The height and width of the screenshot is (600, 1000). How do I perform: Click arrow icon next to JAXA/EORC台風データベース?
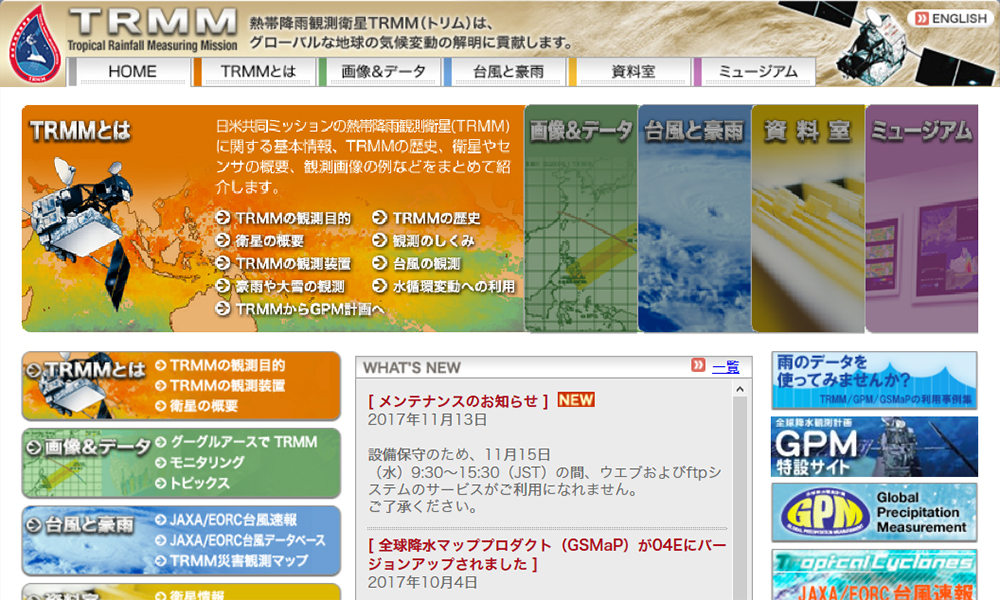[161, 540]
